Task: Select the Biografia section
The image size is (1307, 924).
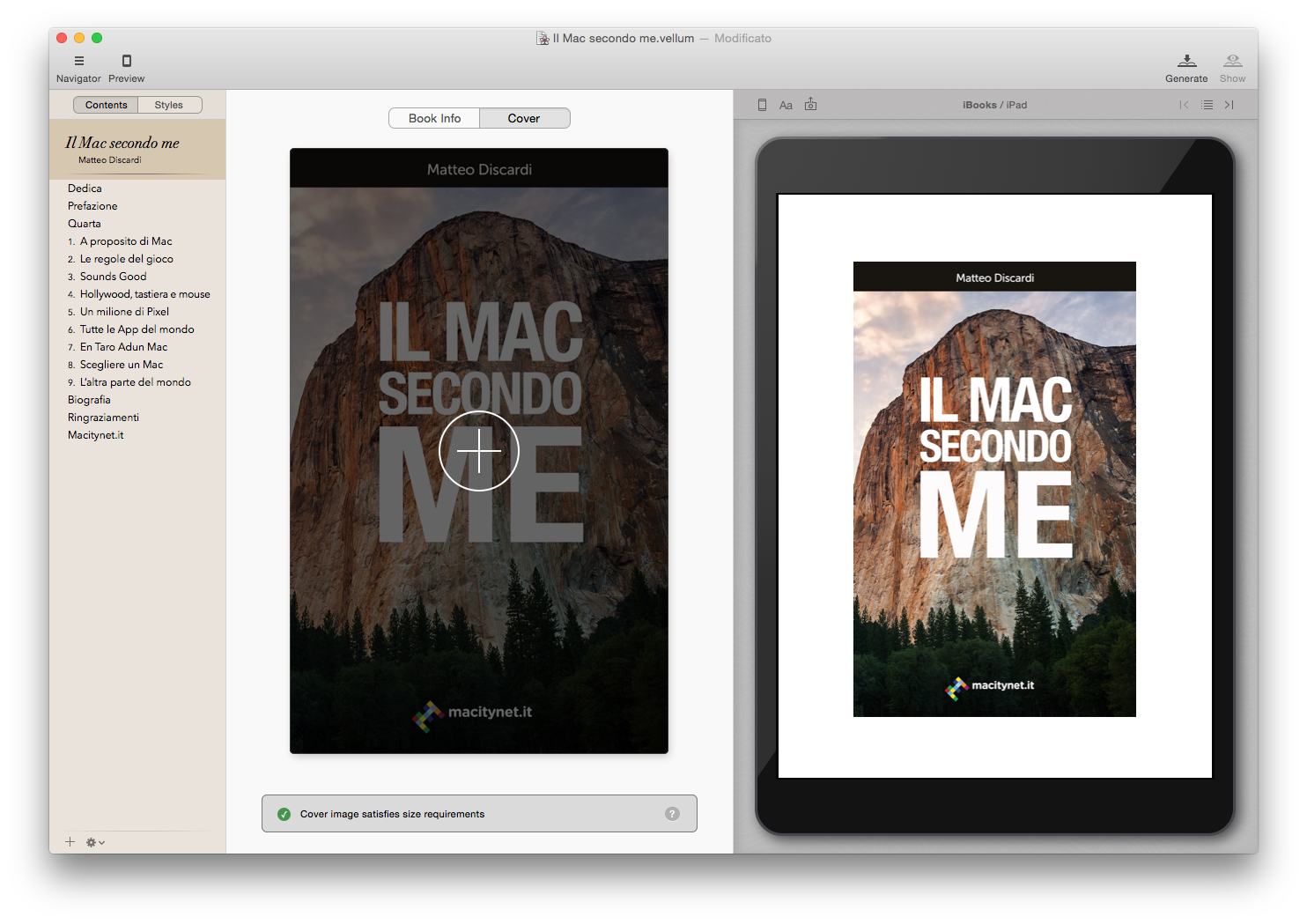Action: (89, 399)
